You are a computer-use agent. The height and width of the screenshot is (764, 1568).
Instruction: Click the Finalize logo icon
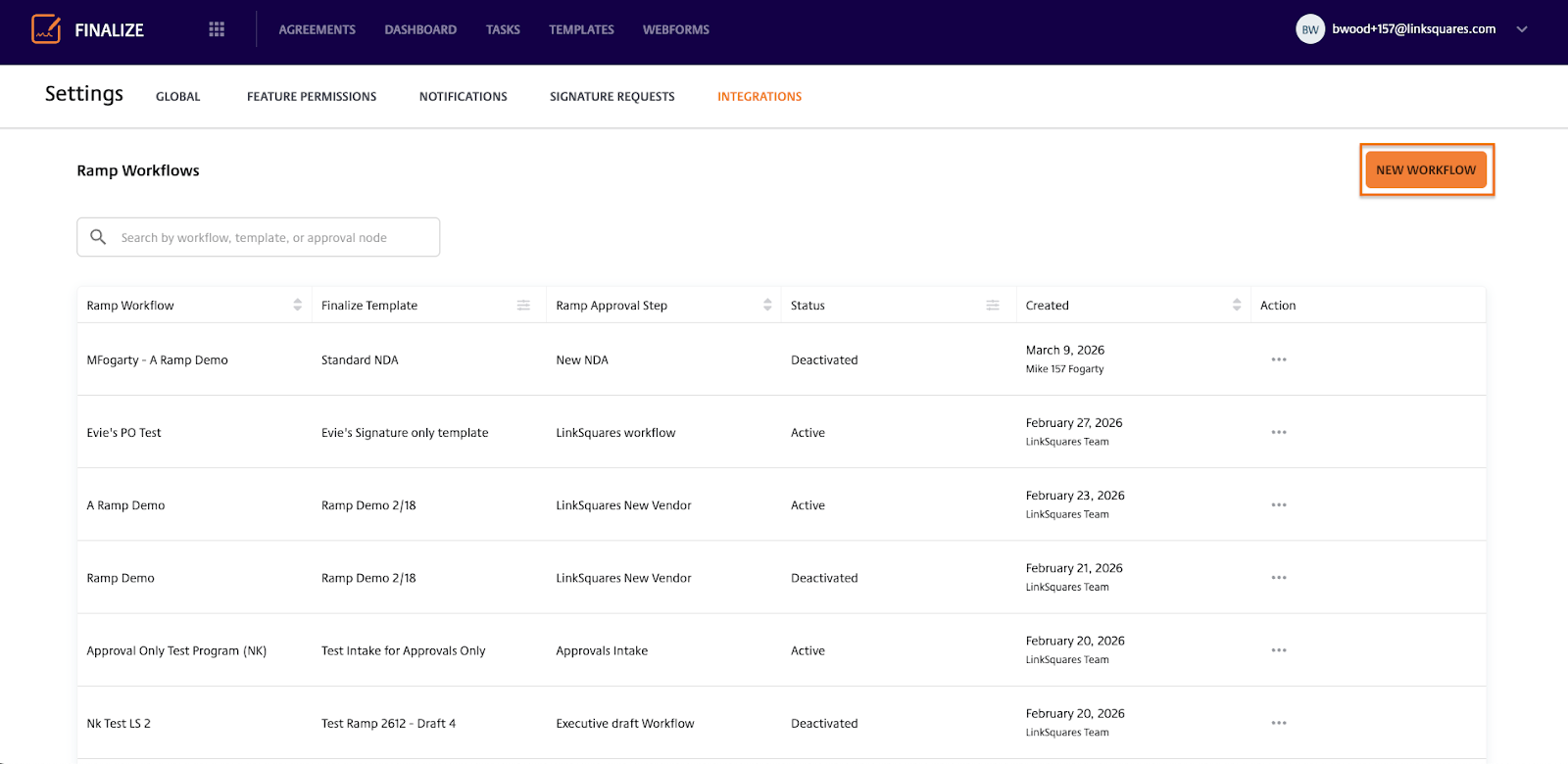46,29
